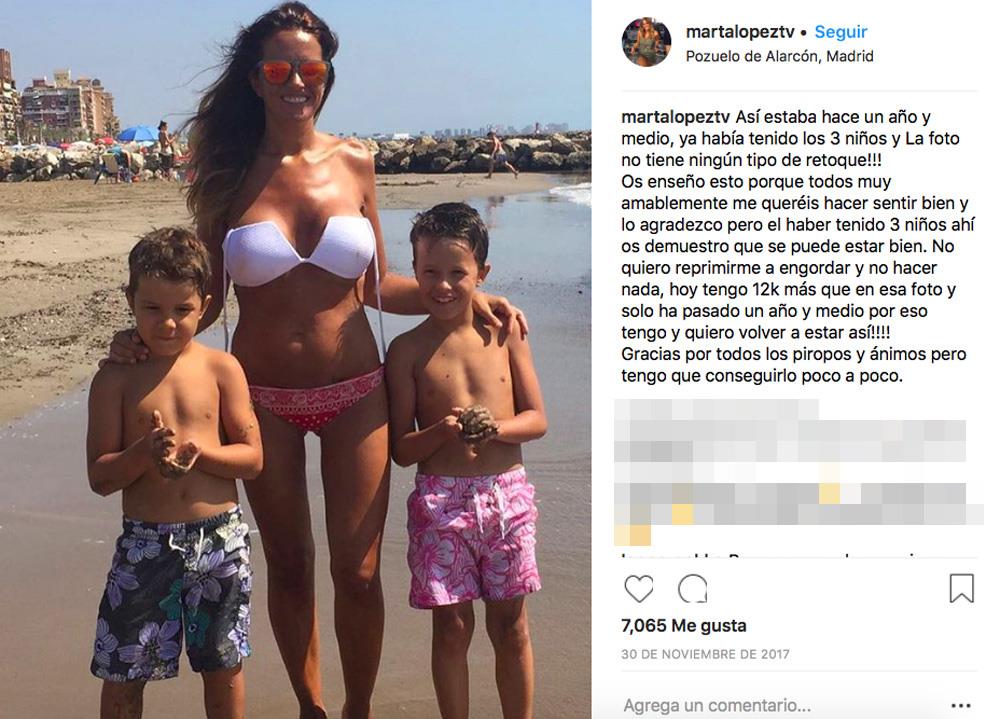Click the blue beach umbrella in the photo
The width and height of the screenshot is (1000, 719).
point(138,133)
